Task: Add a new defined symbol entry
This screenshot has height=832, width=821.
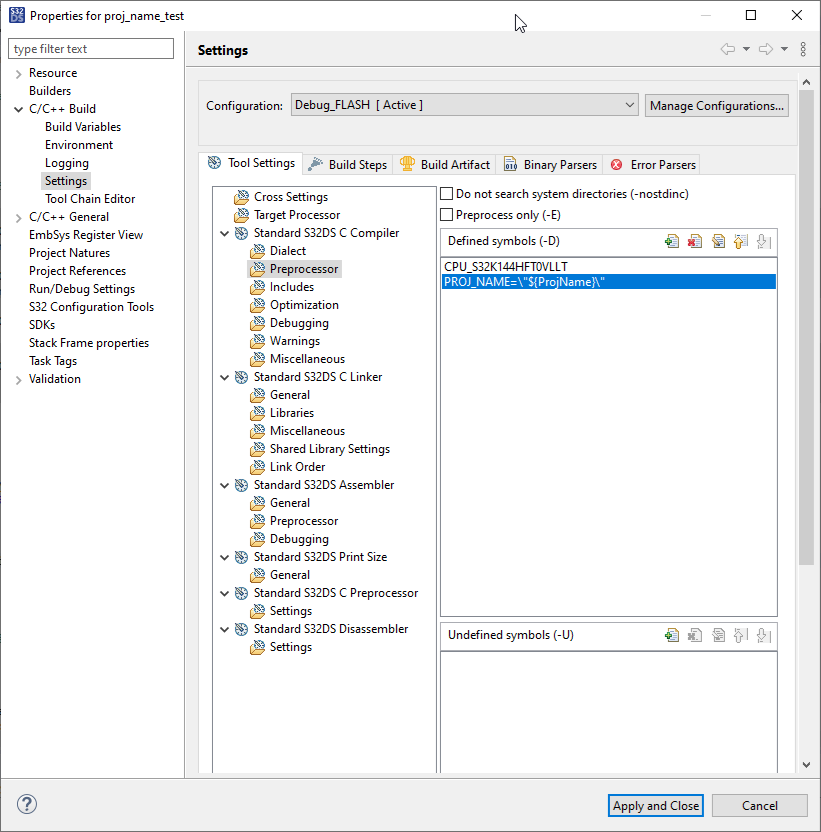Action: tap(672, 240)
